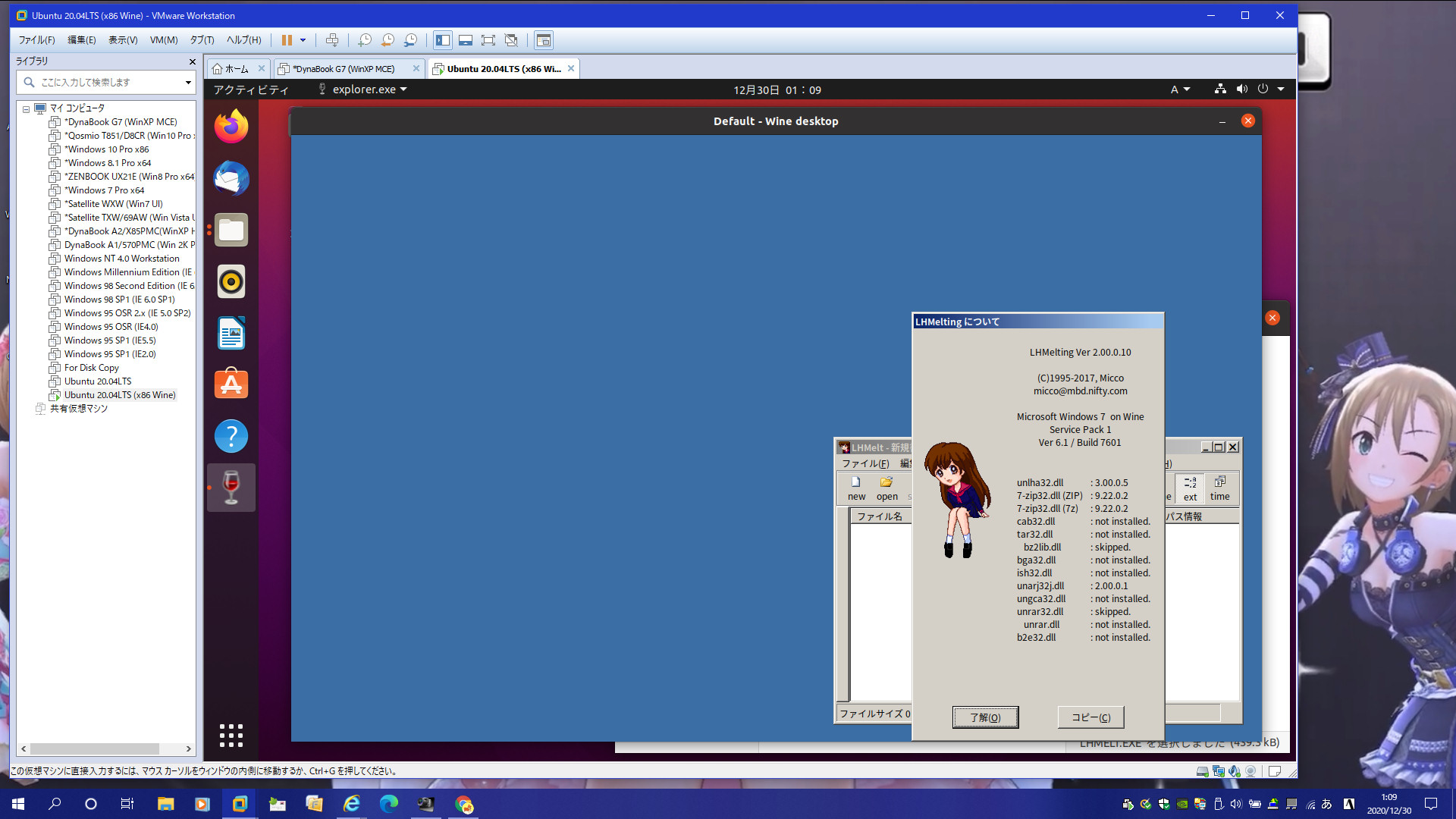This screenshot has height=819, width=1456.
Task: Open the VMware 編集(E) menu
Action: [x=82, y=40]
